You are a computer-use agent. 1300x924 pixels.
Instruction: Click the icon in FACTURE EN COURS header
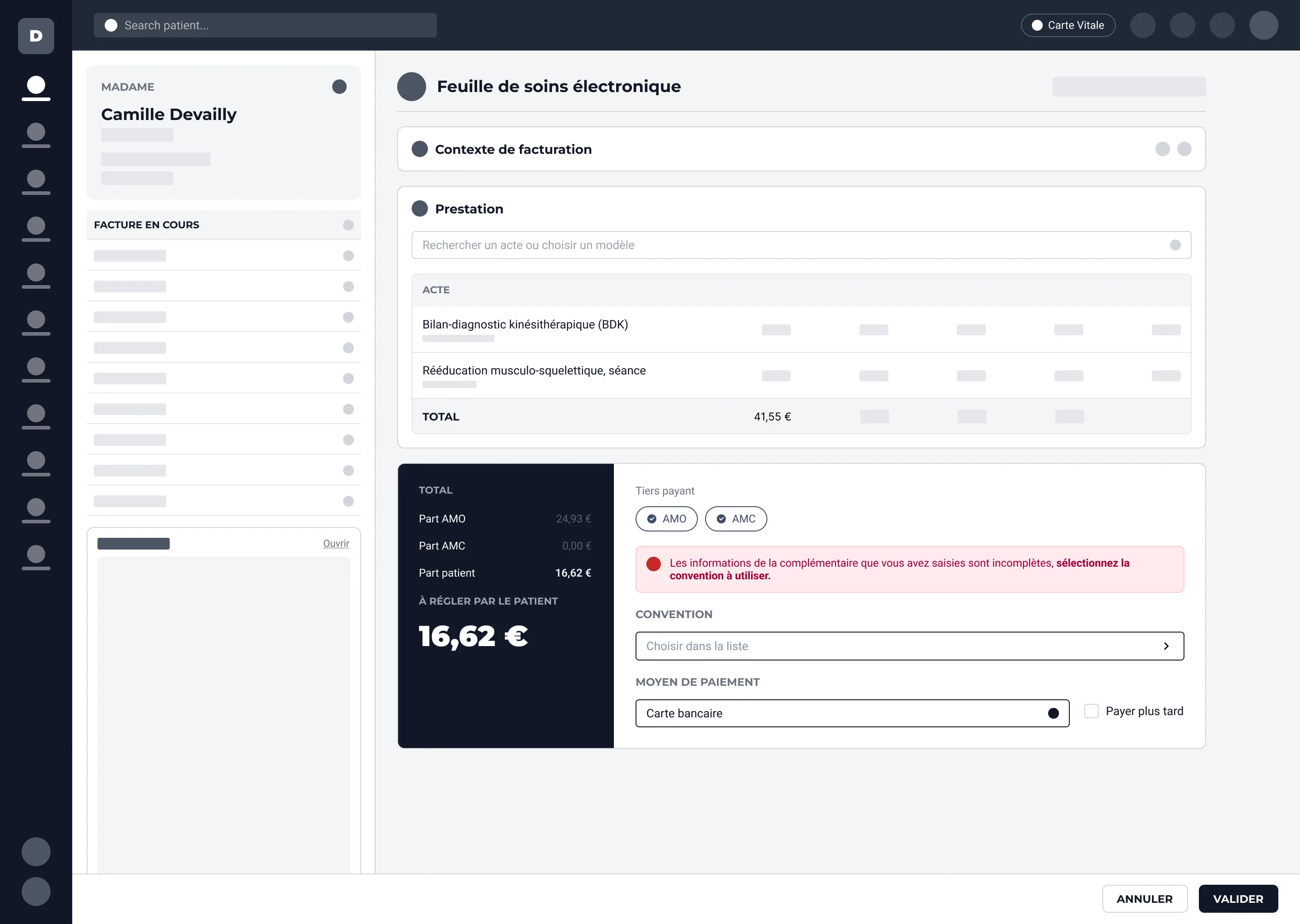[348, 225]
